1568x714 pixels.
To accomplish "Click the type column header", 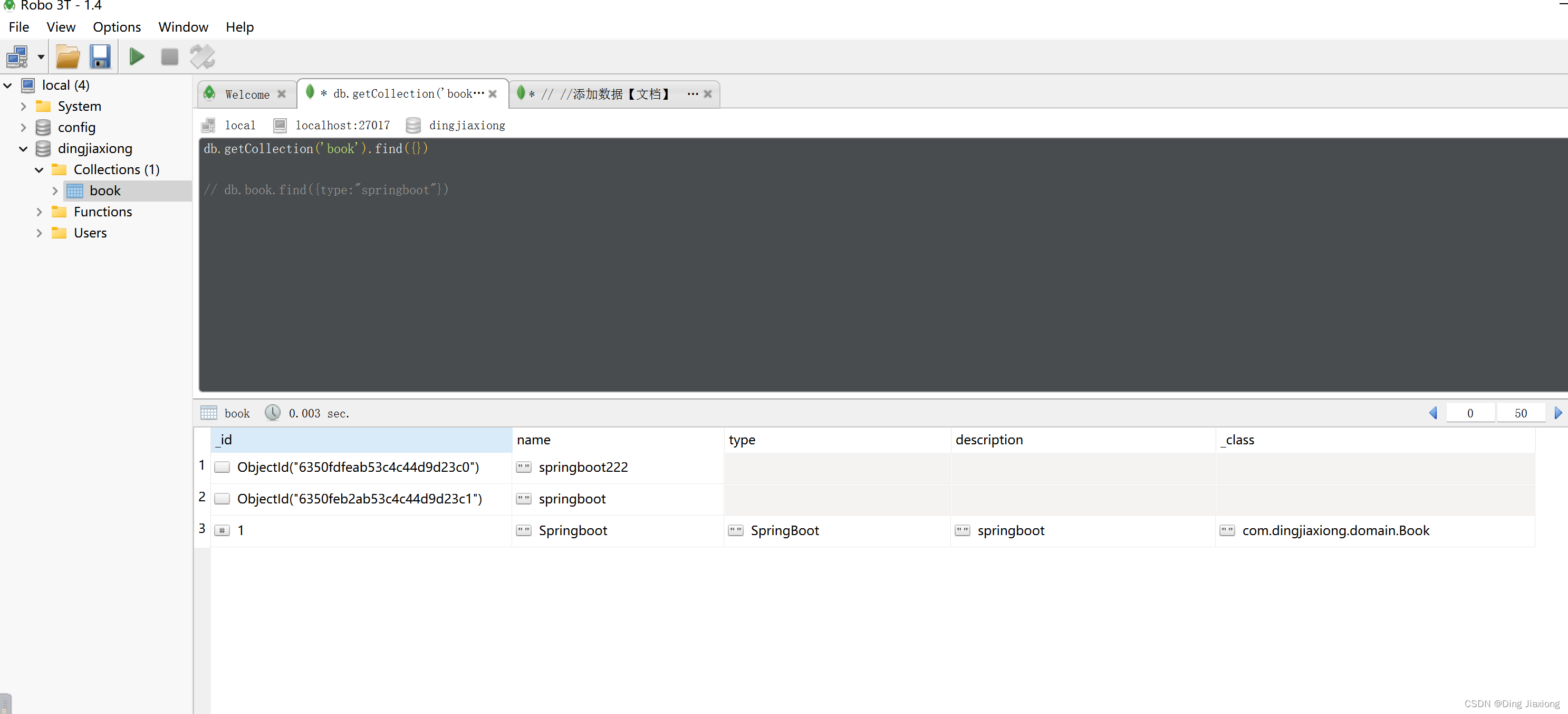I will 838,440.
